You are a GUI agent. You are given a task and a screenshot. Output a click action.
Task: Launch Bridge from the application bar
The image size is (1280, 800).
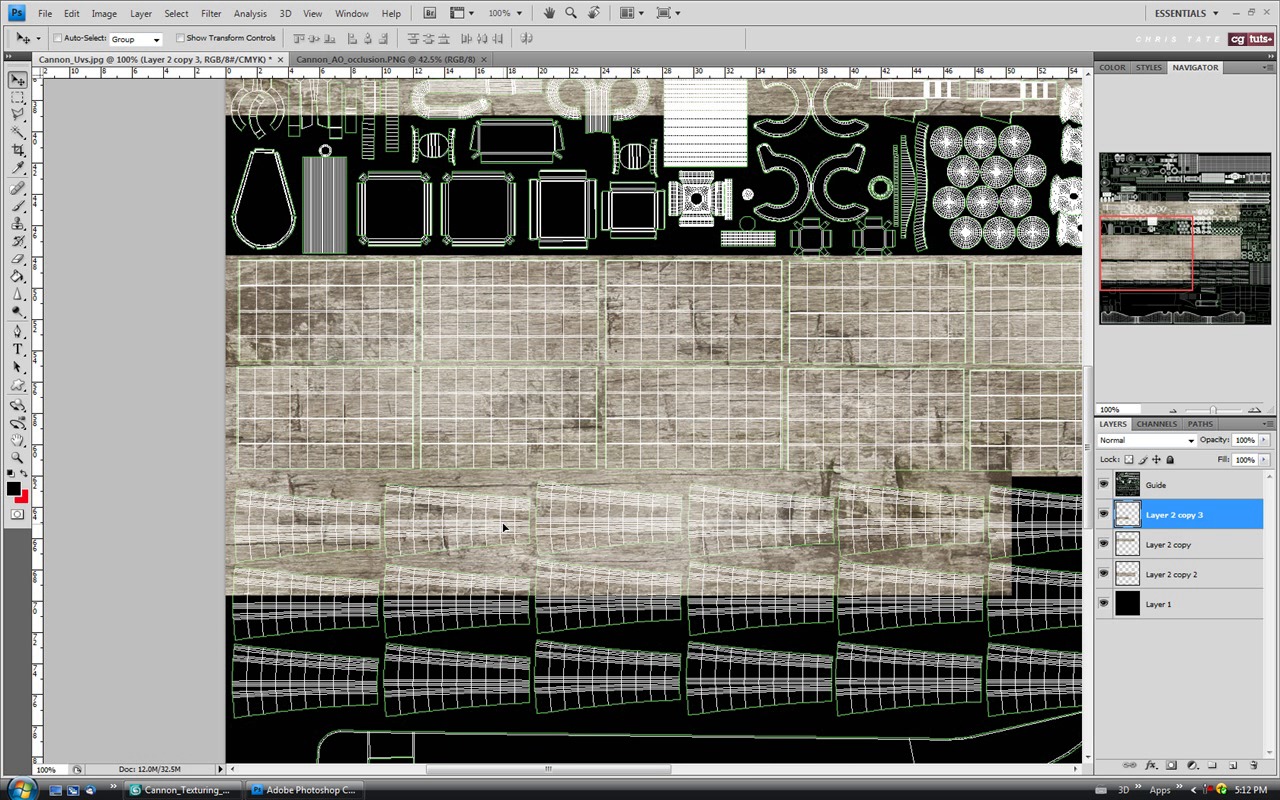(429, 13)
